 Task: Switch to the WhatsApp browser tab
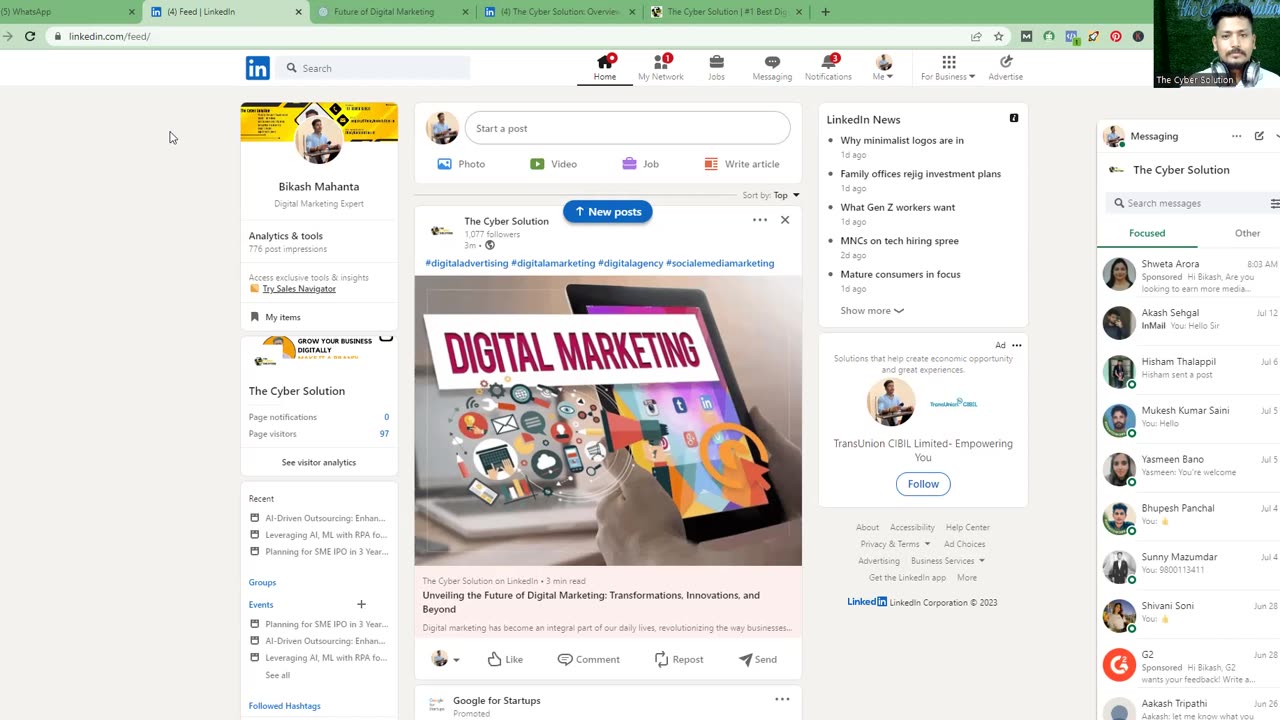[x=67, y=12]
